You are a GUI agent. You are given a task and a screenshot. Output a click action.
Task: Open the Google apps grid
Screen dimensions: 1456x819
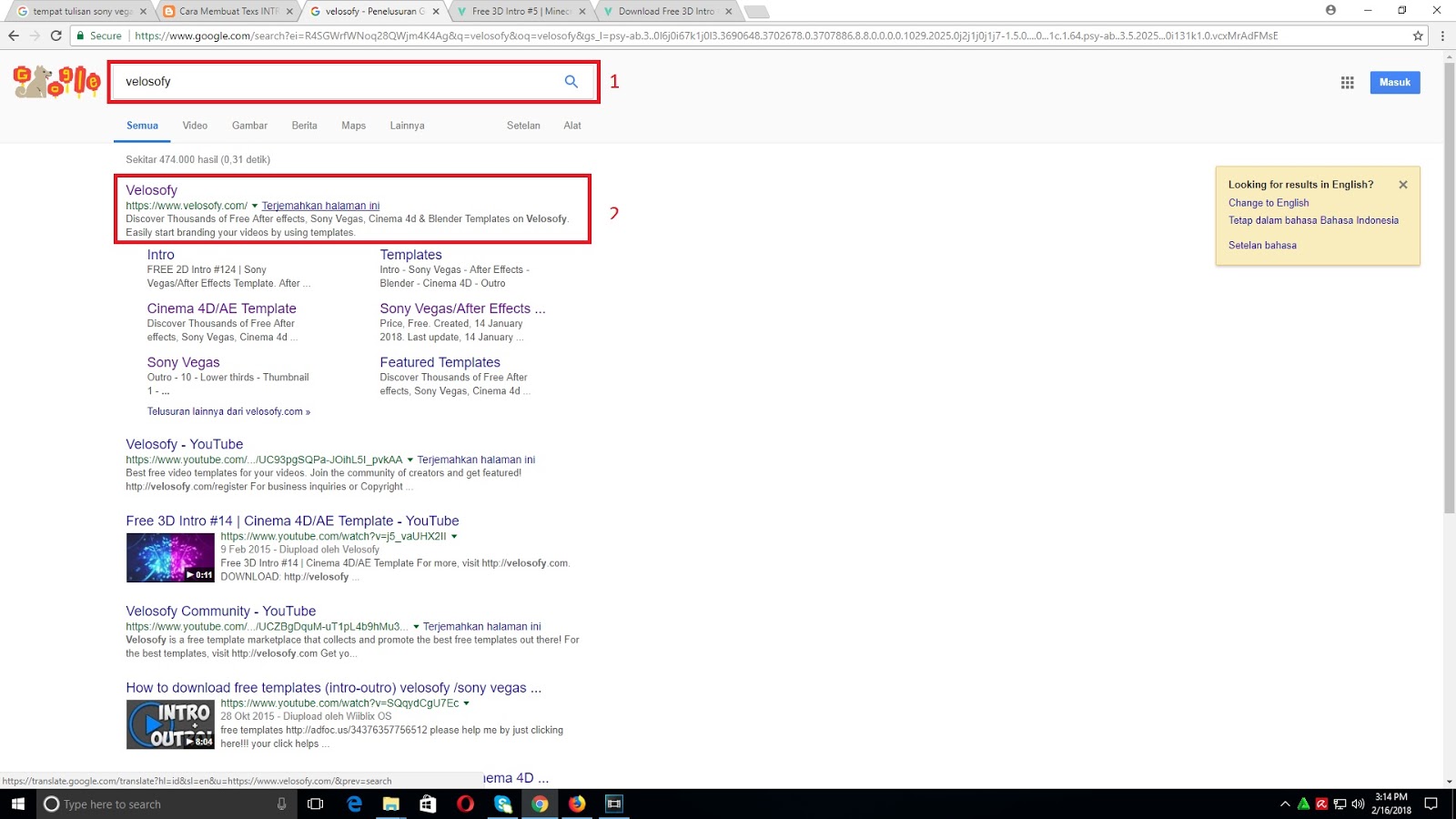pos(1348,83)
